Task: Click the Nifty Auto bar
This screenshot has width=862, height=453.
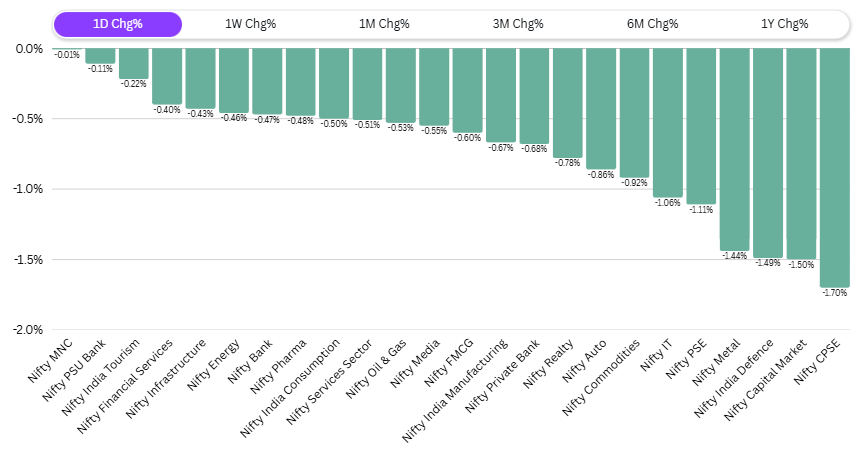Action: [x=601, y=108]
